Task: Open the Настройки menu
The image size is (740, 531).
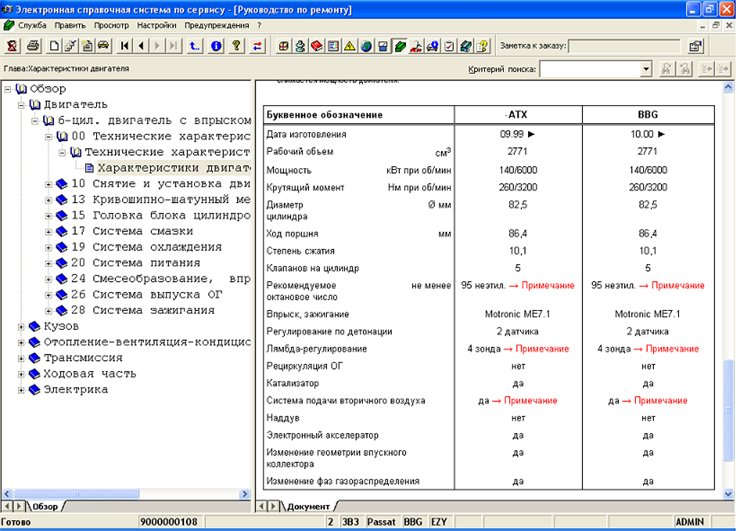Action: click(157, 25)
